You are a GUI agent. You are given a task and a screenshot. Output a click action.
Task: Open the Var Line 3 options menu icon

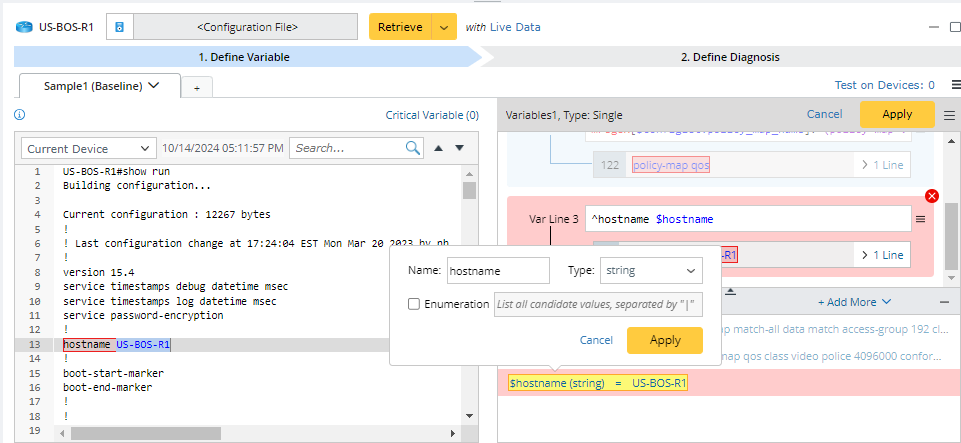point(921,218)
